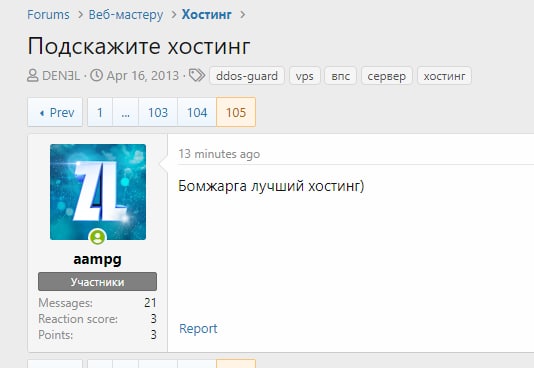The height and width of the screenshot is (368, 534).
Task: Click the green online status badge
Action: tap(98, 237)
